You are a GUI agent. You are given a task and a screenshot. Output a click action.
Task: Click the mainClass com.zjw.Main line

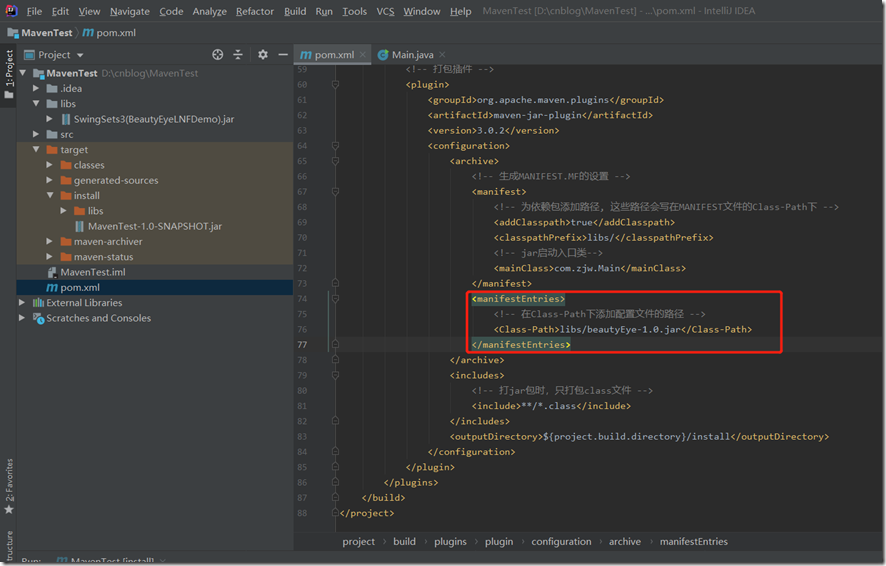coord(589,268)
